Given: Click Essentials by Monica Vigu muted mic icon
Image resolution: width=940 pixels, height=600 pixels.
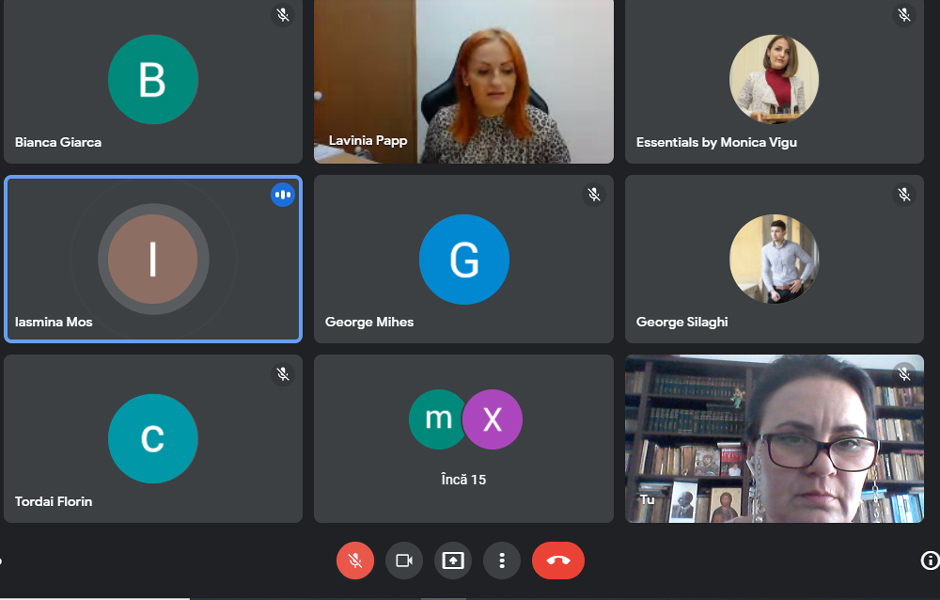Looking at the screenshot, I should pos(904,14).
